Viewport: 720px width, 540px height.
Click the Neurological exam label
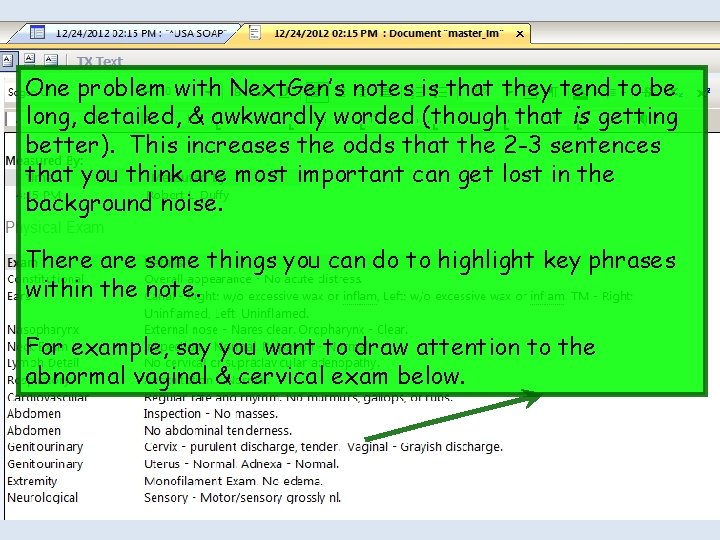pyautogui.click(x=42, y=498)
